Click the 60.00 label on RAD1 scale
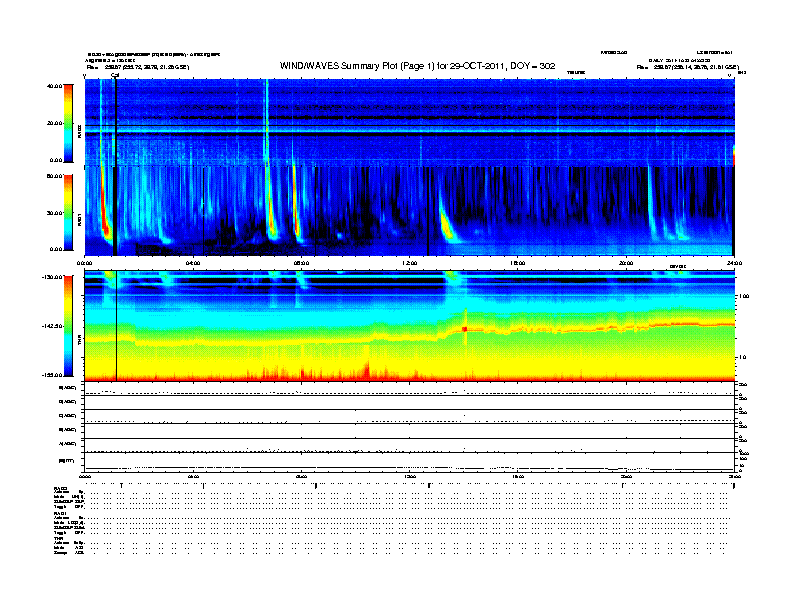 pos(55,176)
